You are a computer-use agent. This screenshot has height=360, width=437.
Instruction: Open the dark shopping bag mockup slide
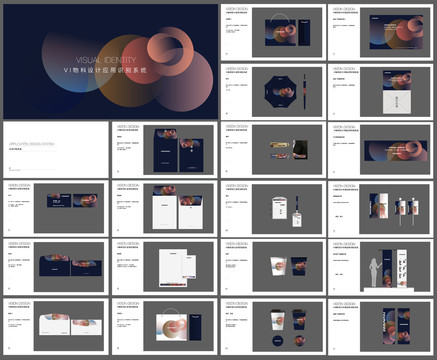tap(273, 32)
